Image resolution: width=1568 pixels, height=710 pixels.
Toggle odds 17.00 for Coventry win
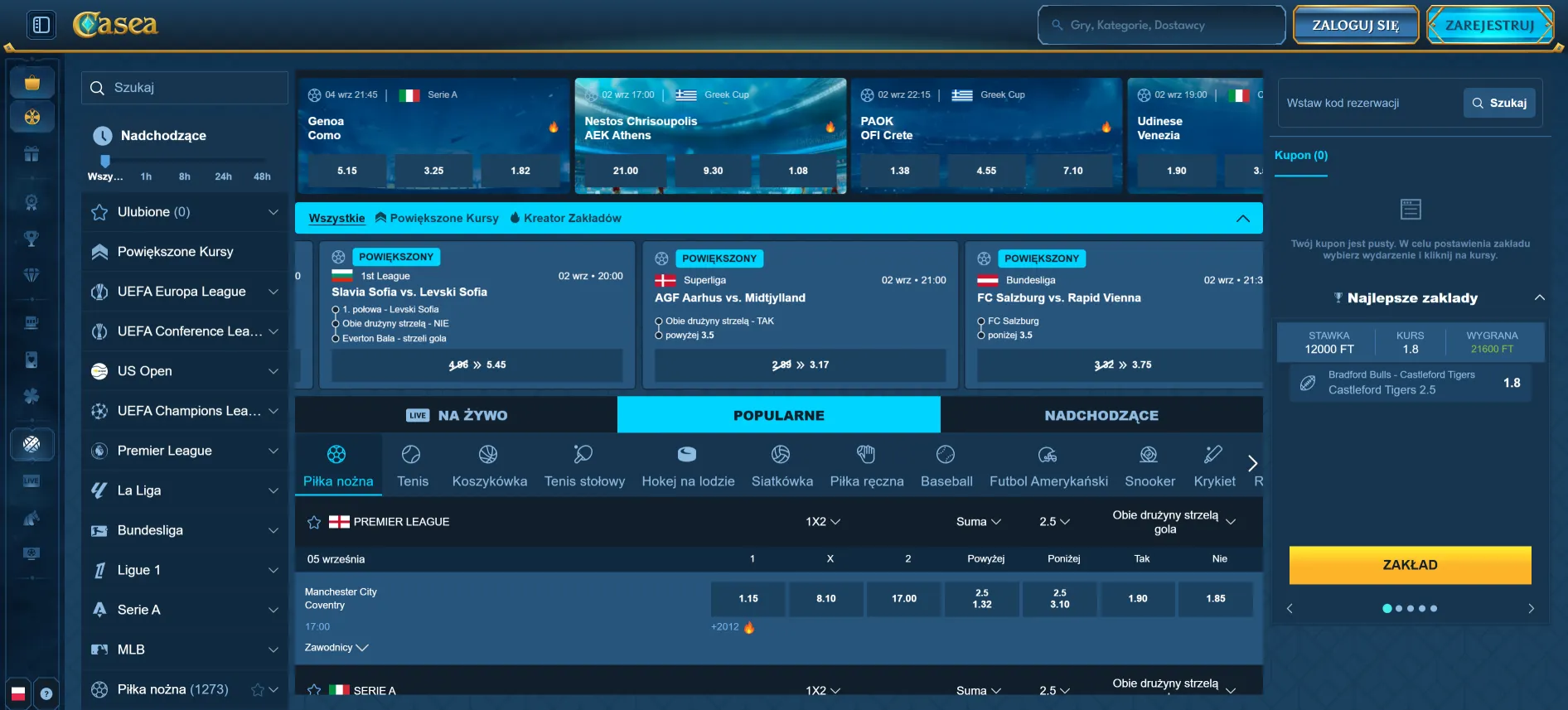point(904,598)
